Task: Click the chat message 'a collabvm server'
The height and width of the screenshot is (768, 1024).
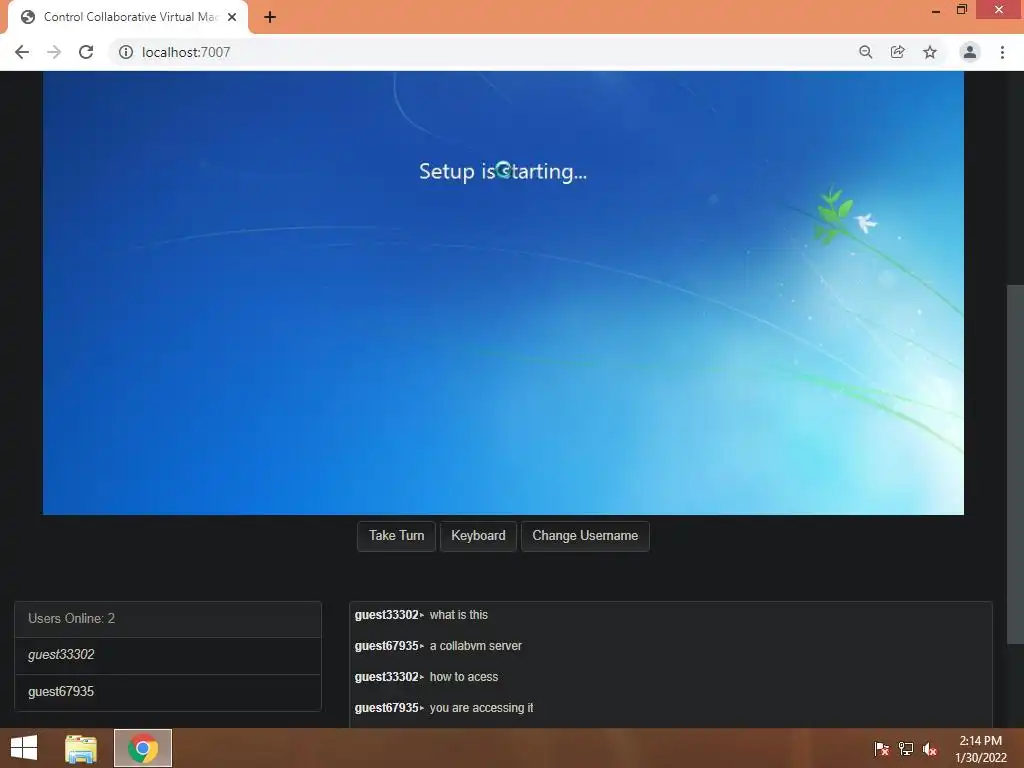Action: (475, 646)
